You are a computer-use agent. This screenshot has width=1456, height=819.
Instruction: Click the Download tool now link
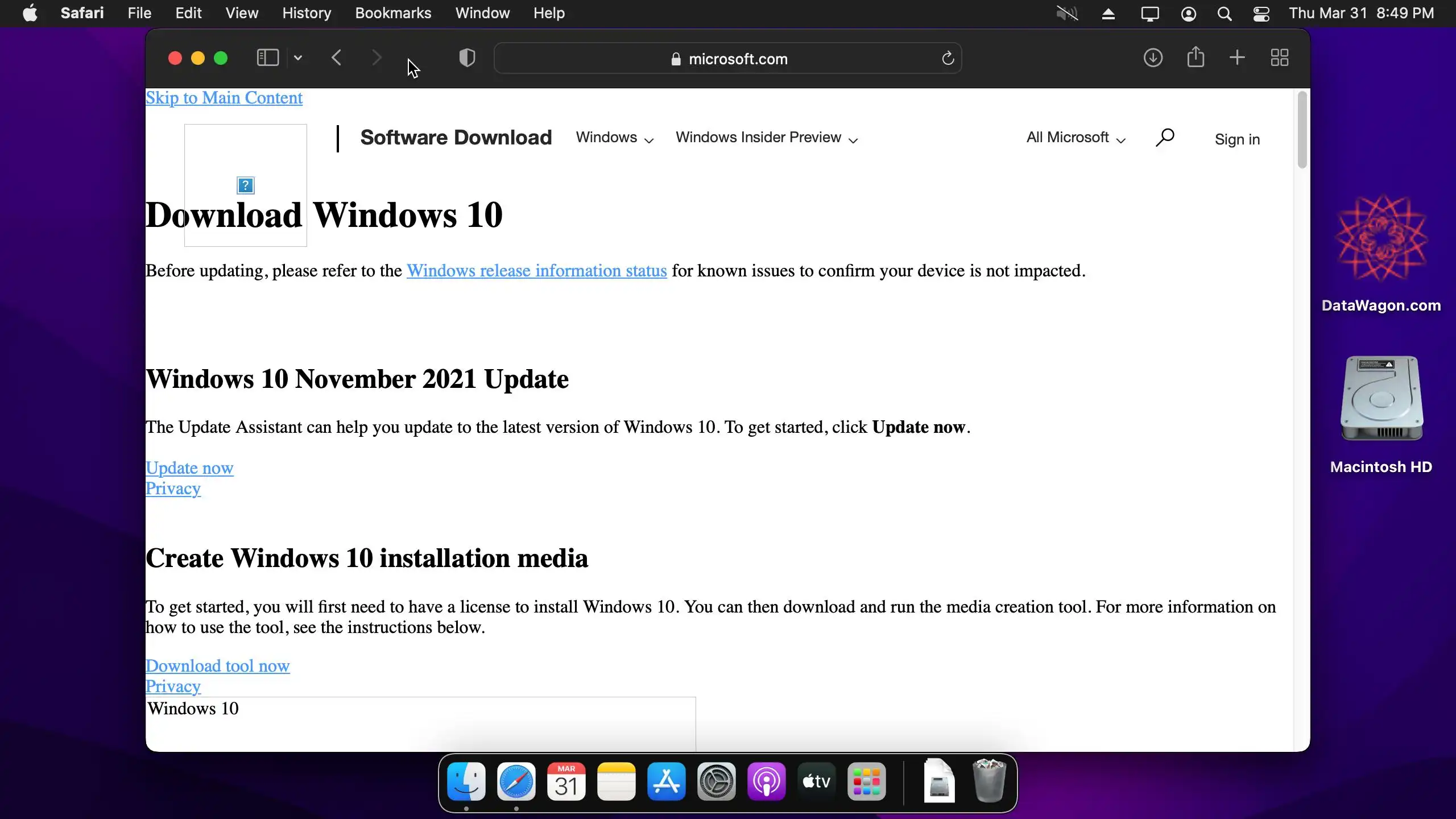click(x=218, y=666)
